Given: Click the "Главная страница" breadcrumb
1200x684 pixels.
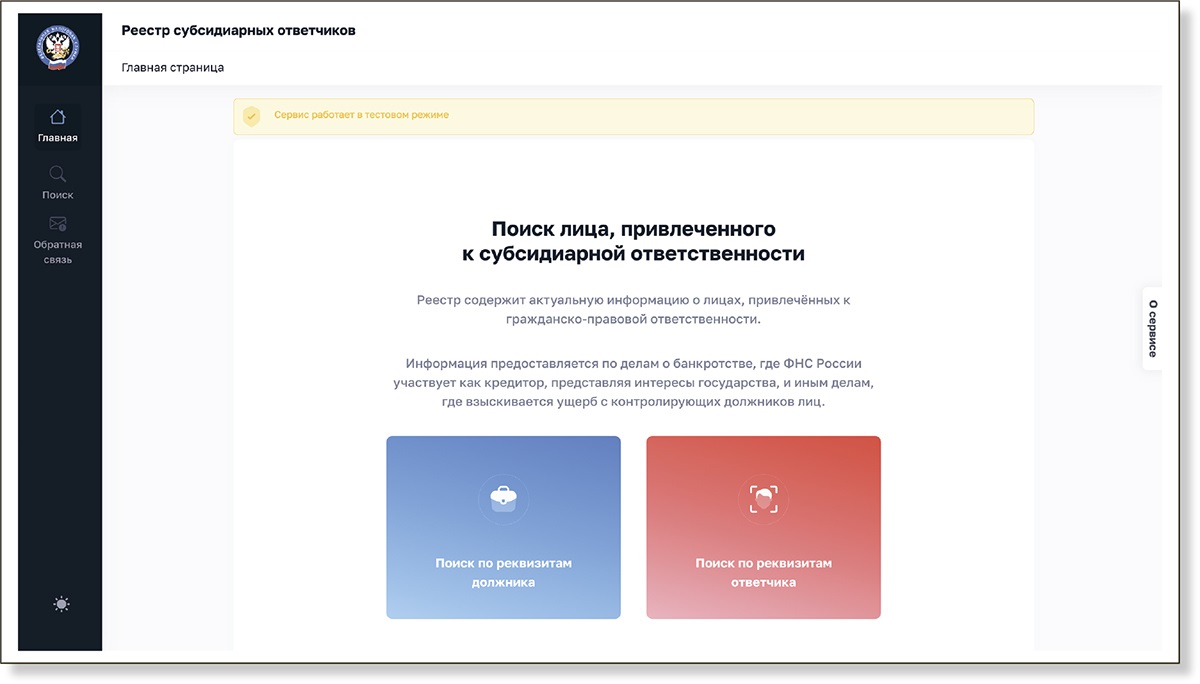Looking at the screenshot, I should click(172, 68).
